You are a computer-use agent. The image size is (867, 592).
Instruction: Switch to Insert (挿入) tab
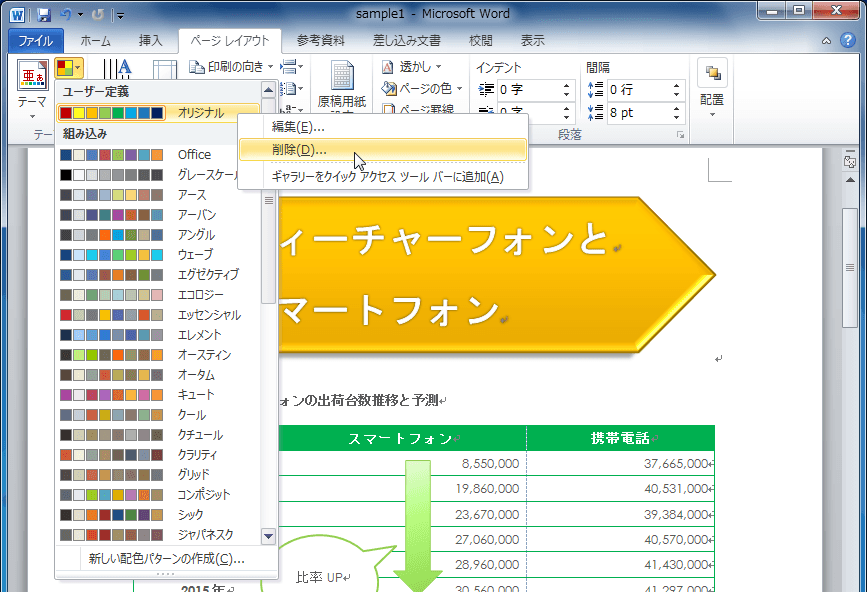(x=150, y=41)
